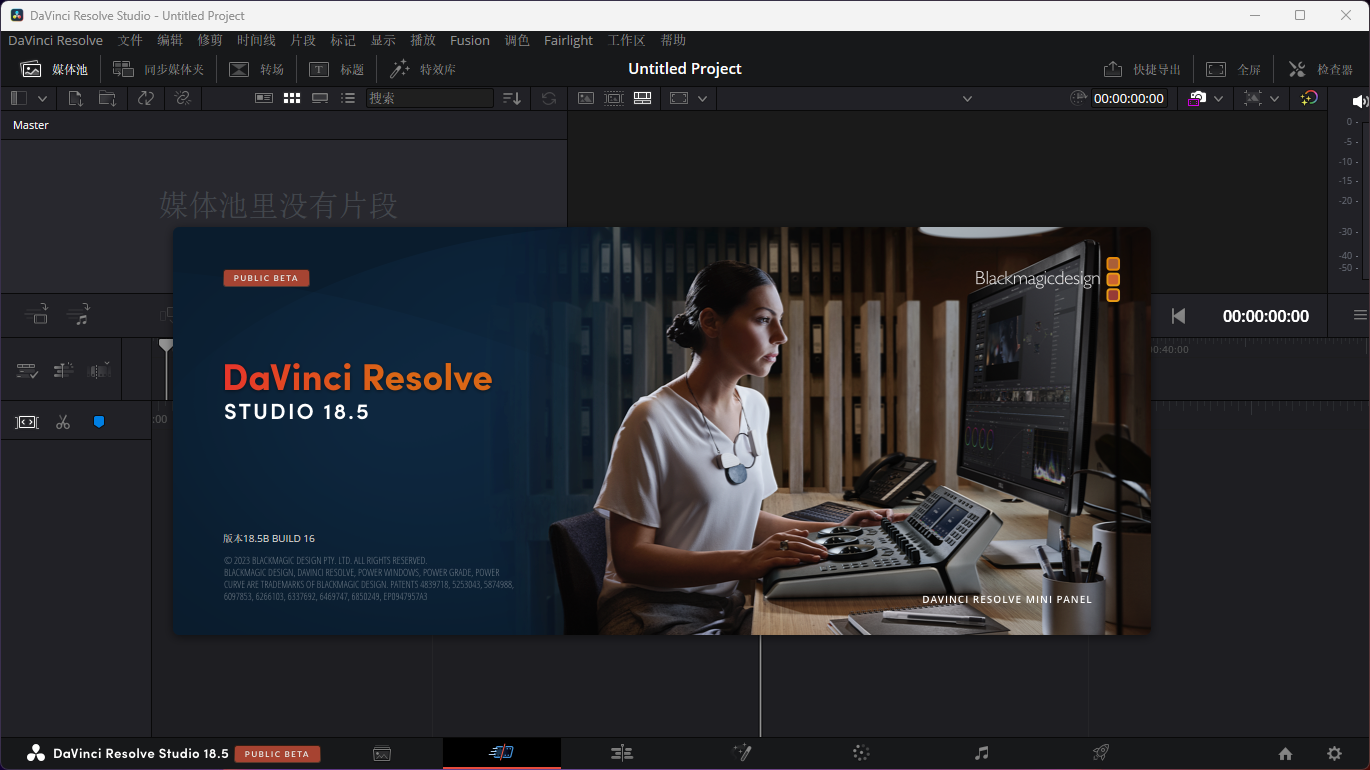Toggle the 检查器 inspector panel

pyautogui.click(x=1320, y=69)
